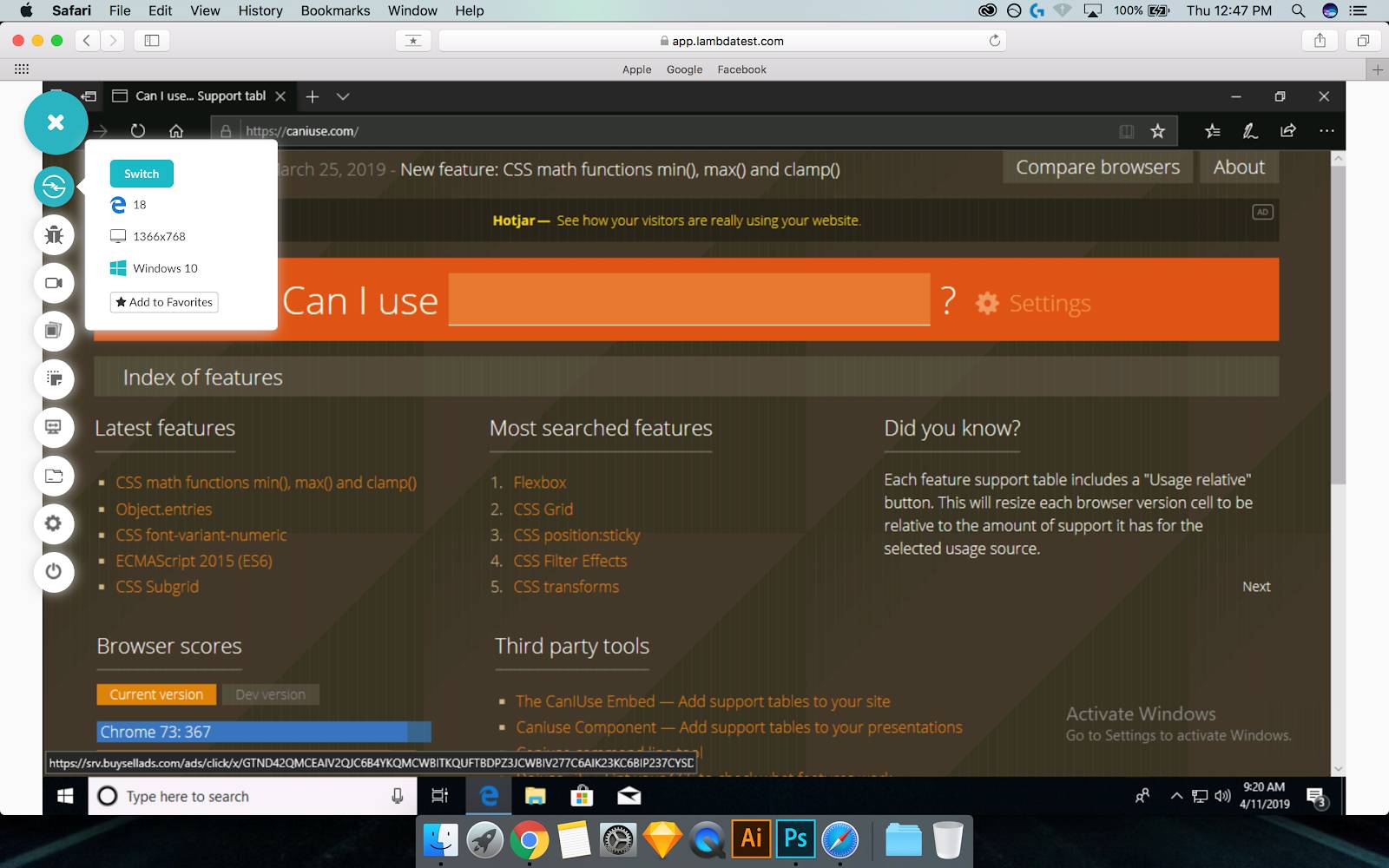Select the Dev version tab
This screenshot has height=868, width=1389.
pos(270,694)
